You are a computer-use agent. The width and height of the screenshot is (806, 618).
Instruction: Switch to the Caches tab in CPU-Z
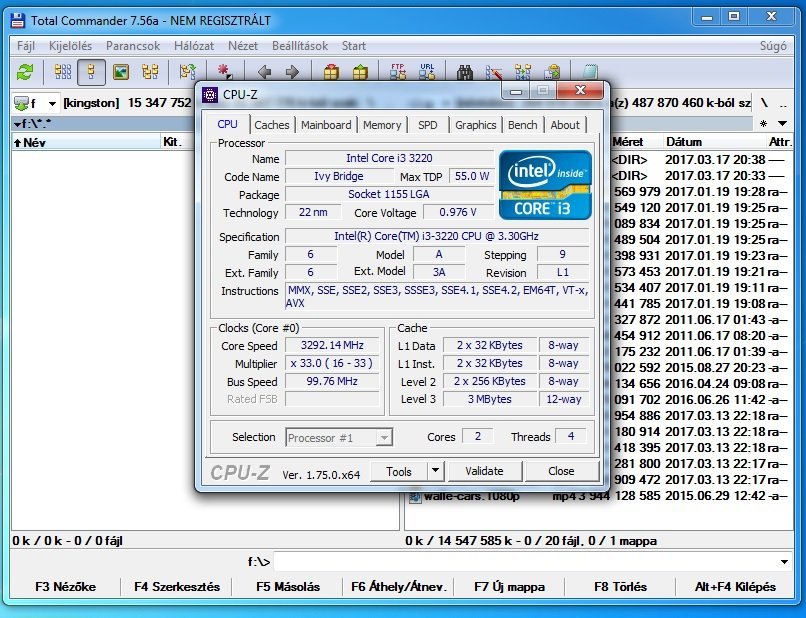click(x=272, y=125)
